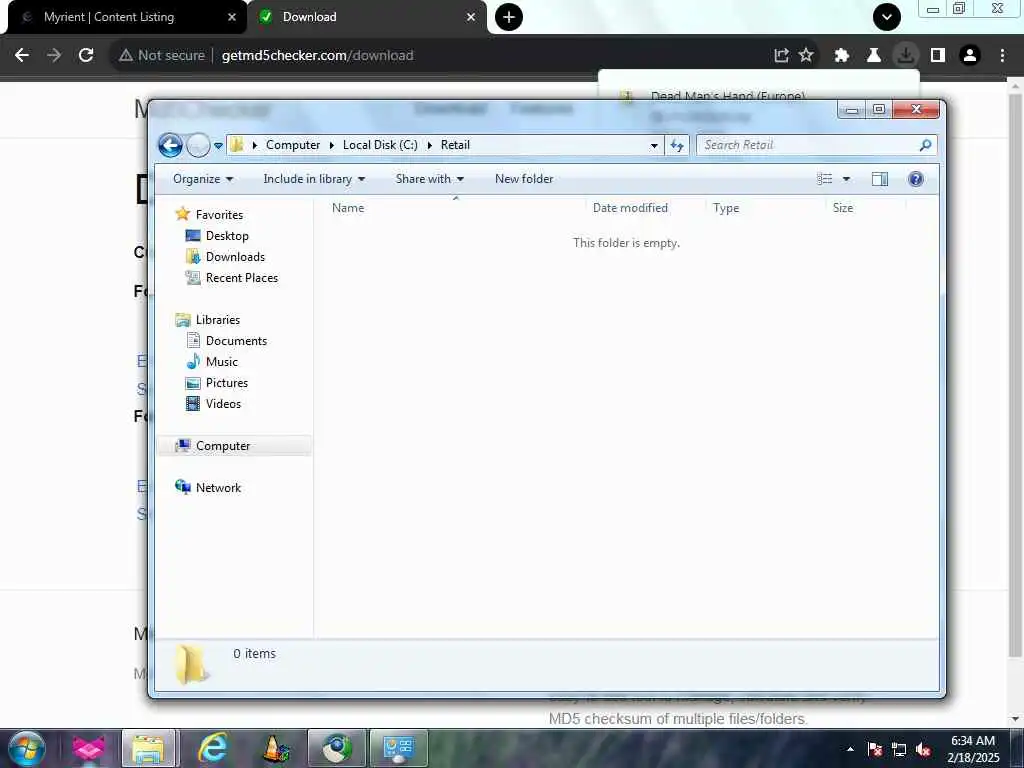Open Windows Explorer taskbar icon
This screenshot has height=768, width=1024.
[148, 748]
